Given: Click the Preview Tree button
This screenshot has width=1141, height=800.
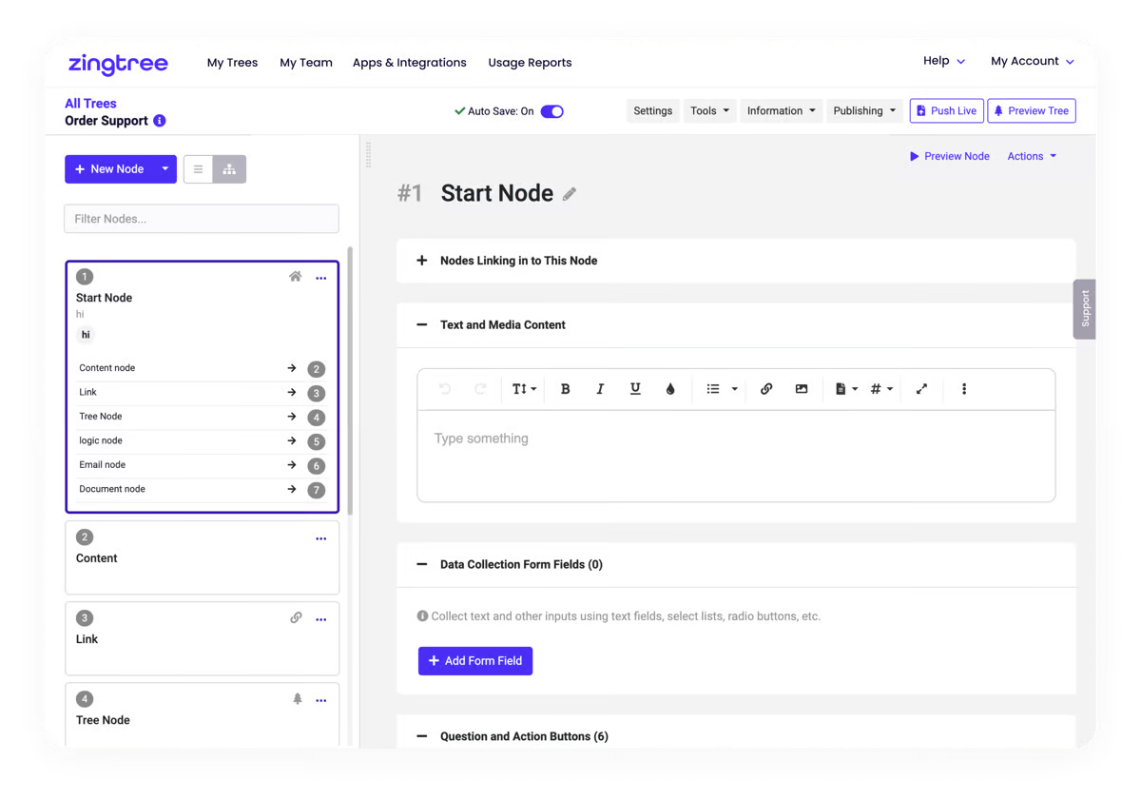Looking at the screenshot, I should 1031,111.
